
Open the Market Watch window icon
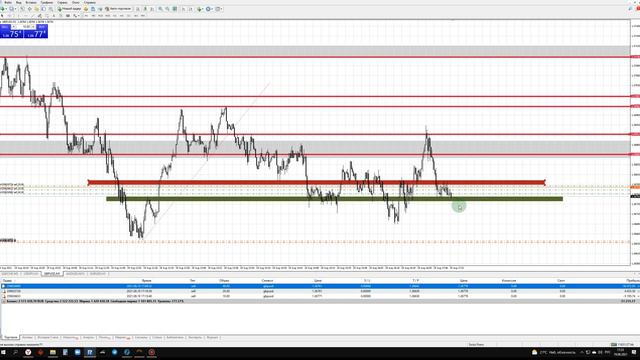click(22, 9)
